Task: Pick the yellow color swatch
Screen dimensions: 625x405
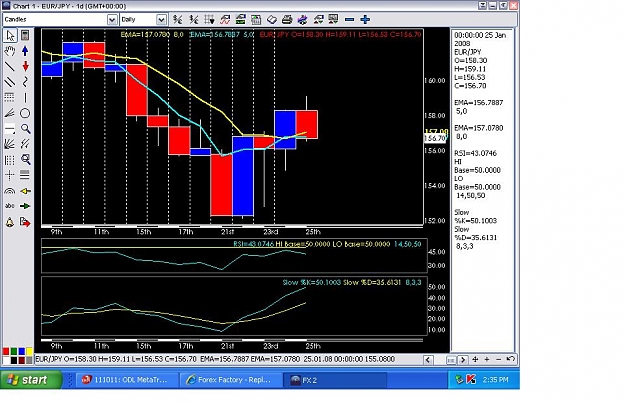Action: pos(29,352)
